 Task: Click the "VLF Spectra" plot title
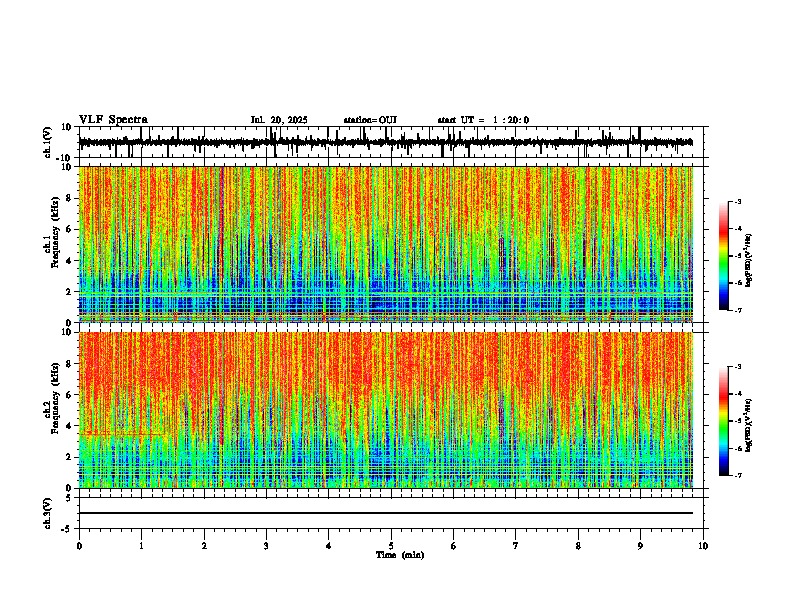tap(113, 120)
